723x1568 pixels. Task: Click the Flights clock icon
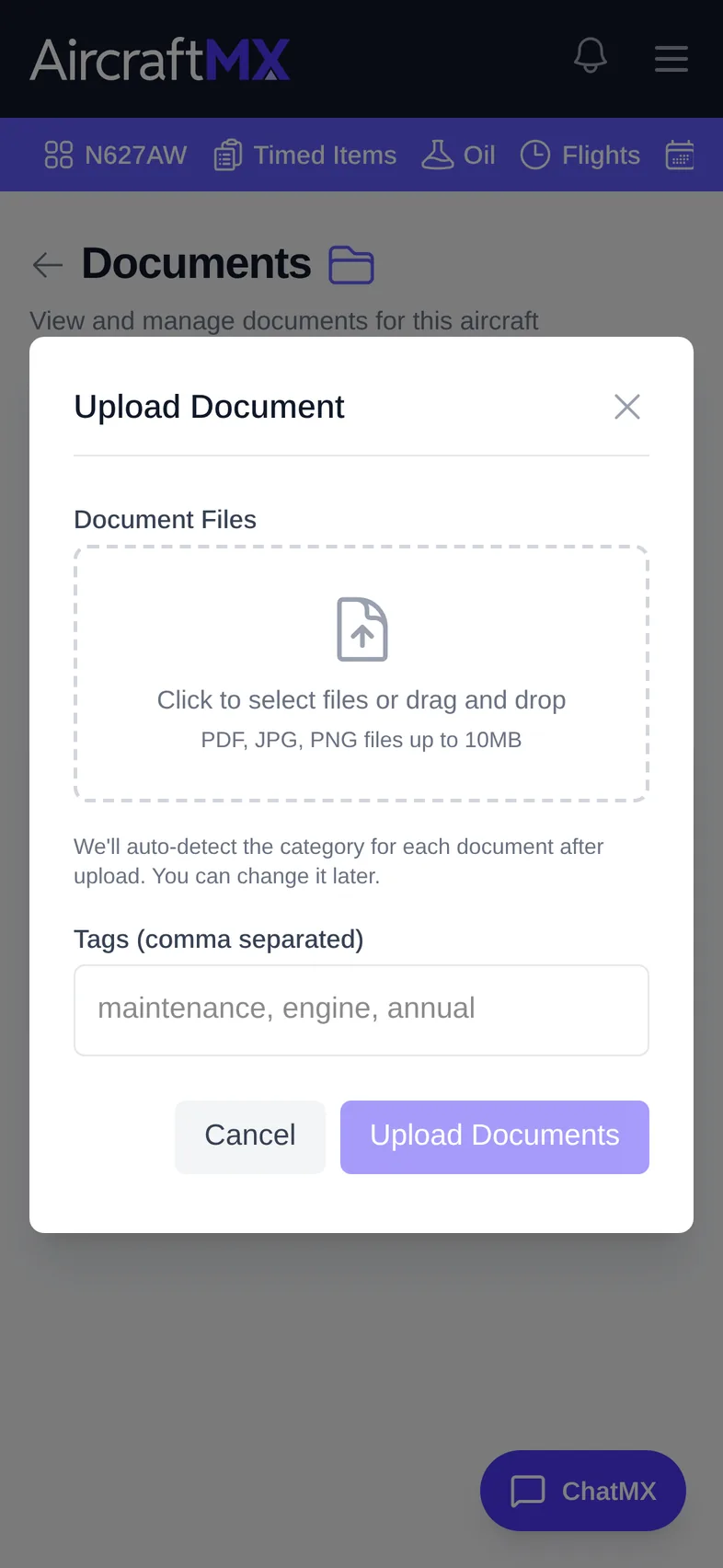[535, 155]
